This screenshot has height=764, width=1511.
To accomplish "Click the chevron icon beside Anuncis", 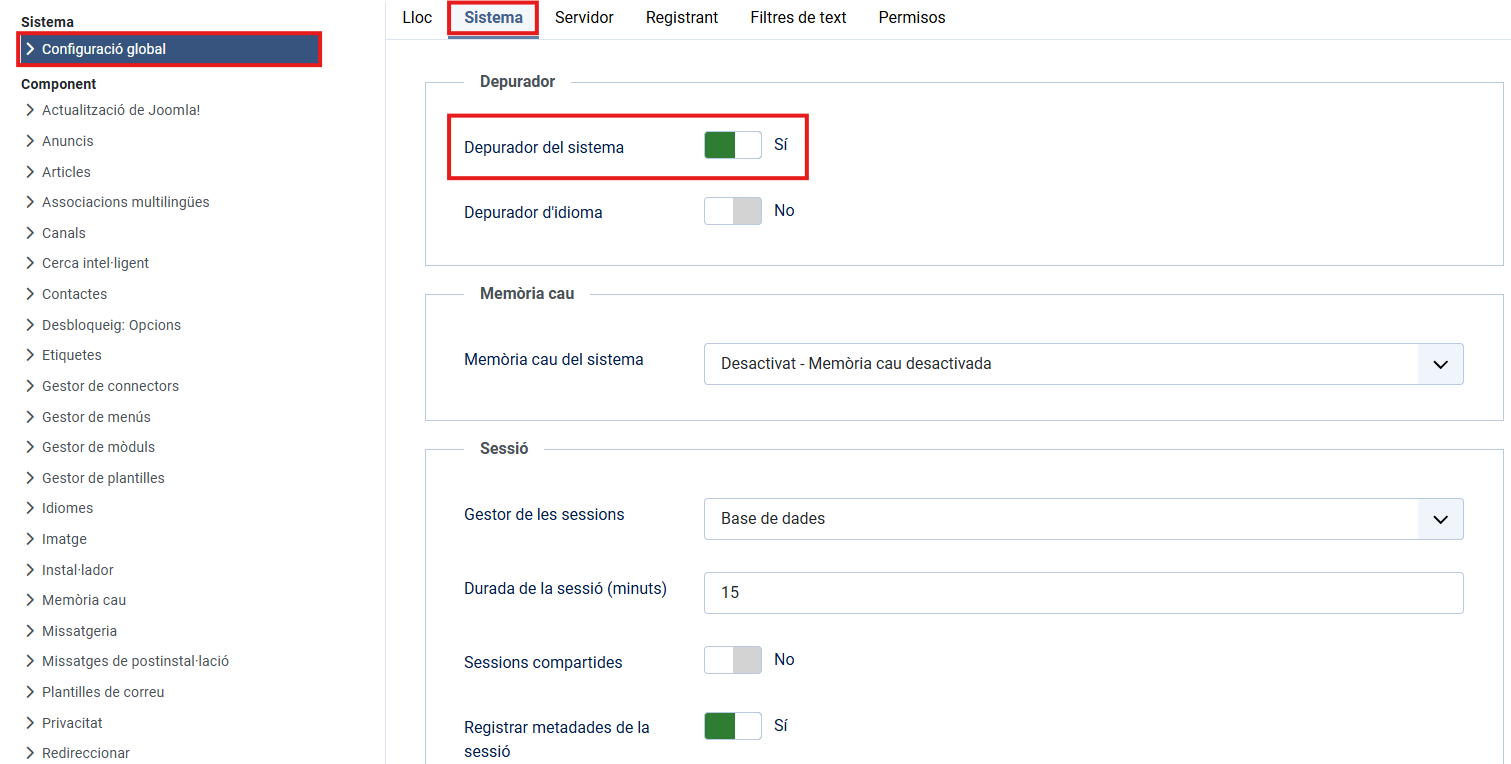I will 30,141.
